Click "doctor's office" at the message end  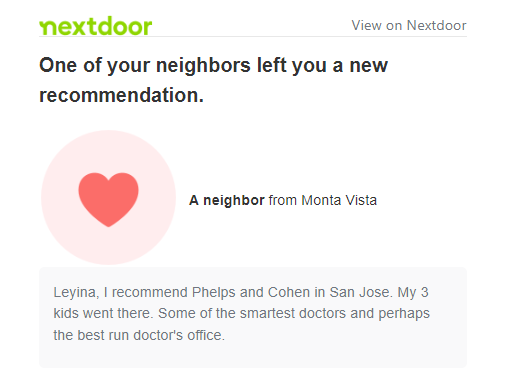click(x=179, y=335)
